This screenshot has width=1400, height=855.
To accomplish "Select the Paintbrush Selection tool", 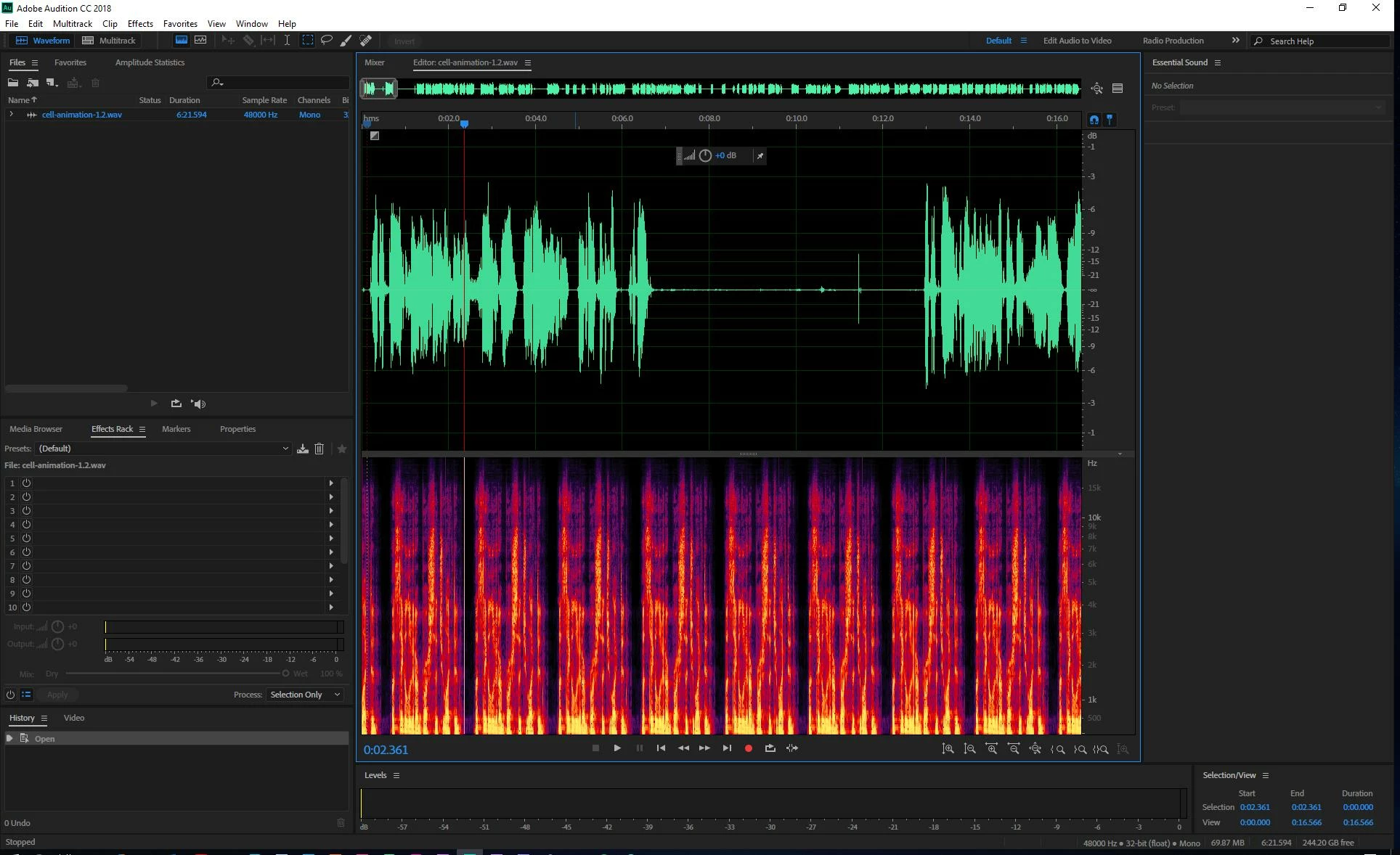I will tap(346, 41).
